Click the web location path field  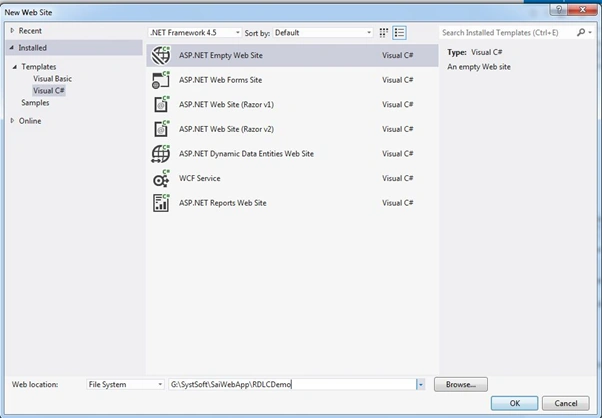(292, 384)
